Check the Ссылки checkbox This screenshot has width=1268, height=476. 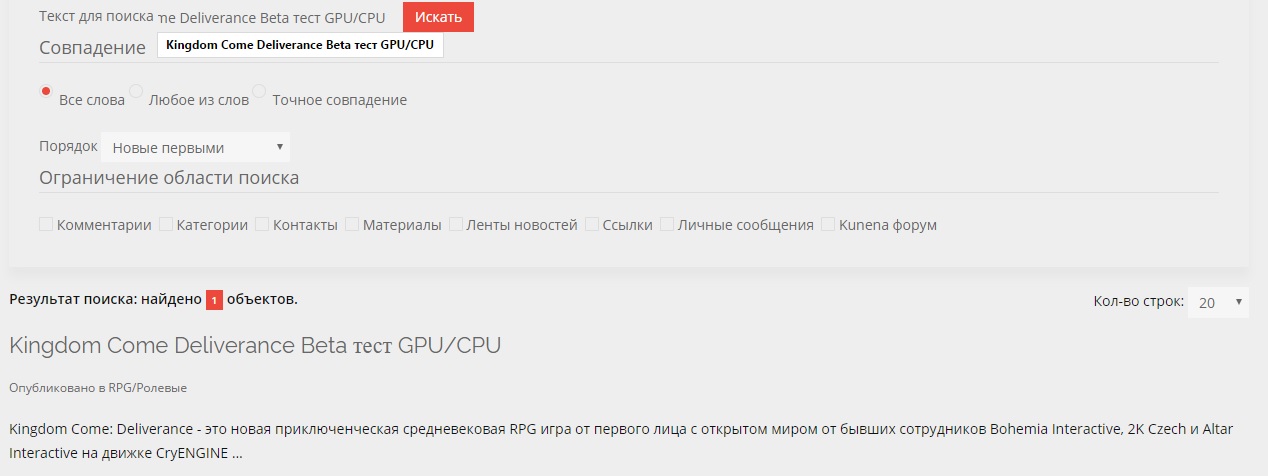pyautogui.click(x=592, y=224)
